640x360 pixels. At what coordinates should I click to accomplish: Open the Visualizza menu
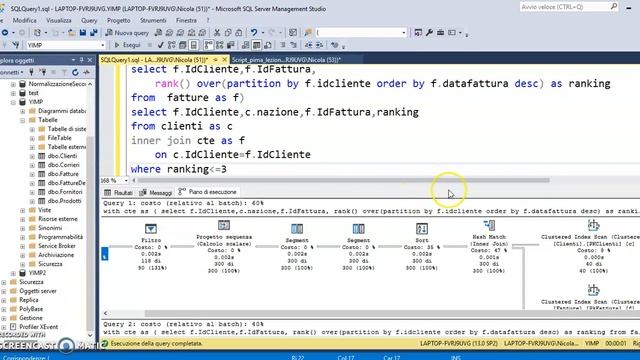point(59,20)
